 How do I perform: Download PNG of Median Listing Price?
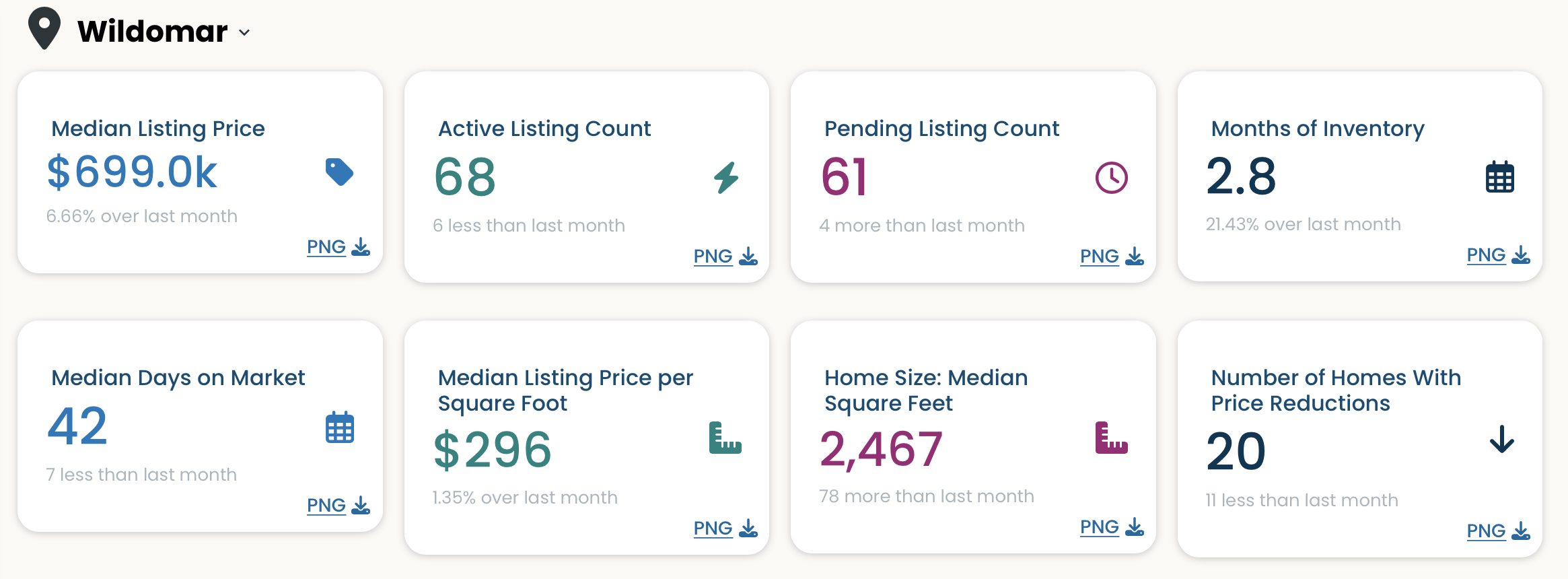click(x=338, y=247)
